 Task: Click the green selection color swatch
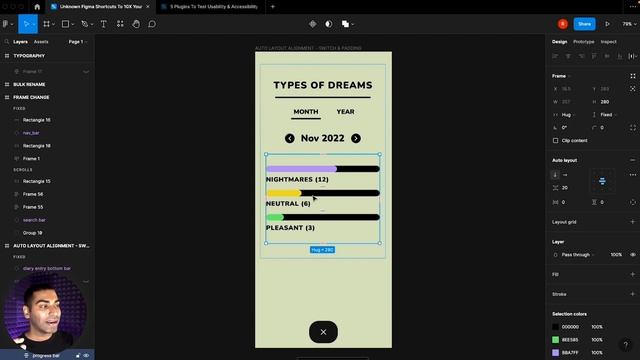coord(556,340)
